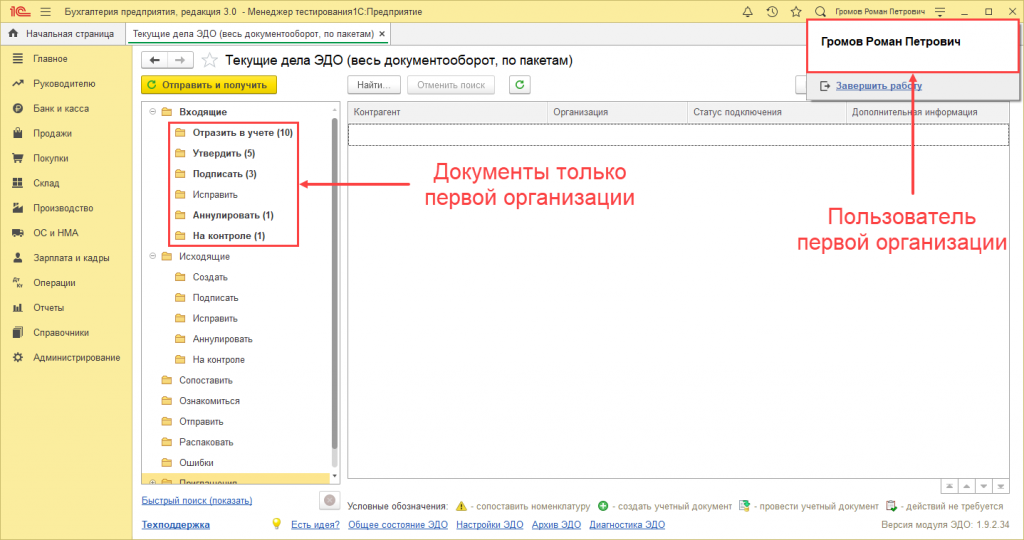The image size is (1024, 540).
Task: Add page to favorites with star icon
Action: [209, 60]
